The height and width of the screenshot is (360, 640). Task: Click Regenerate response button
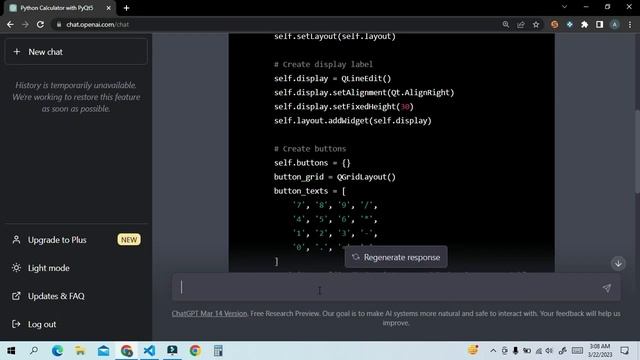(396, 257)
